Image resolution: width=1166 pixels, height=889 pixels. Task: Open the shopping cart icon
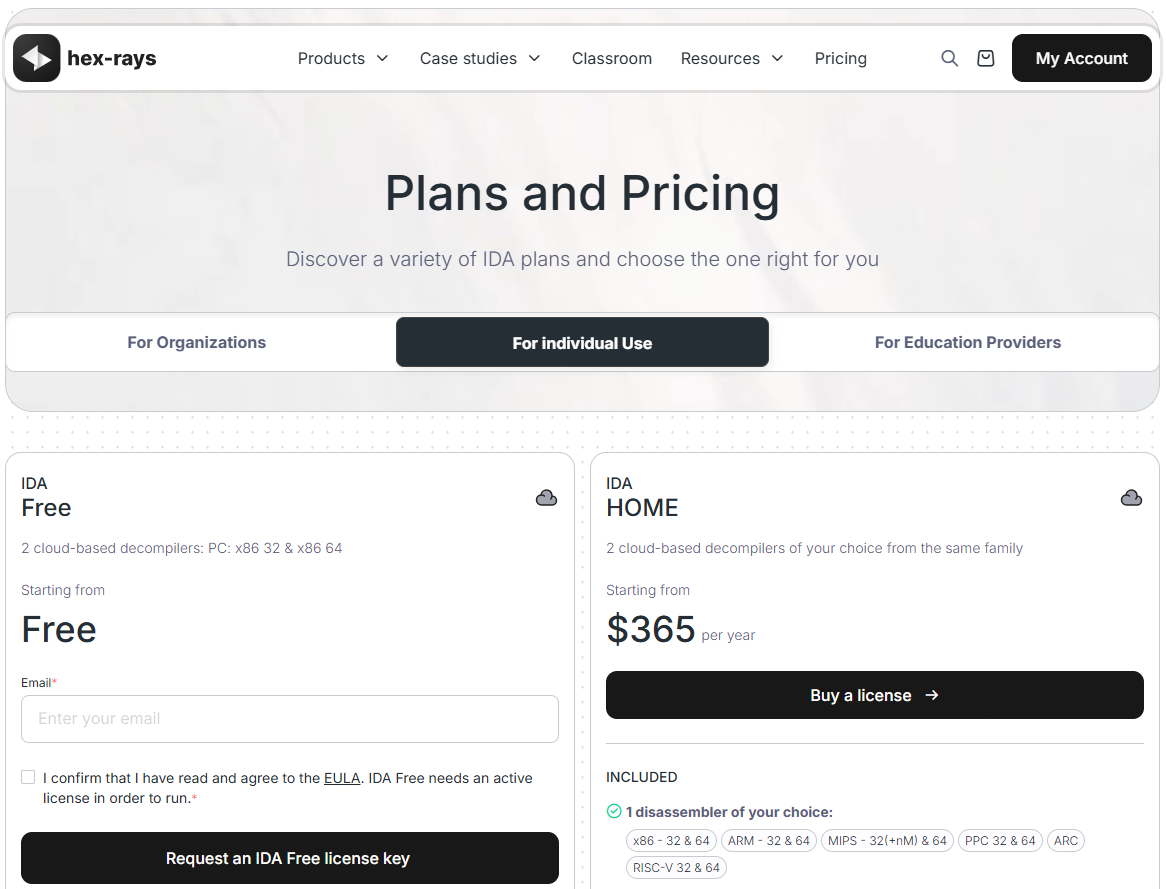986,58
